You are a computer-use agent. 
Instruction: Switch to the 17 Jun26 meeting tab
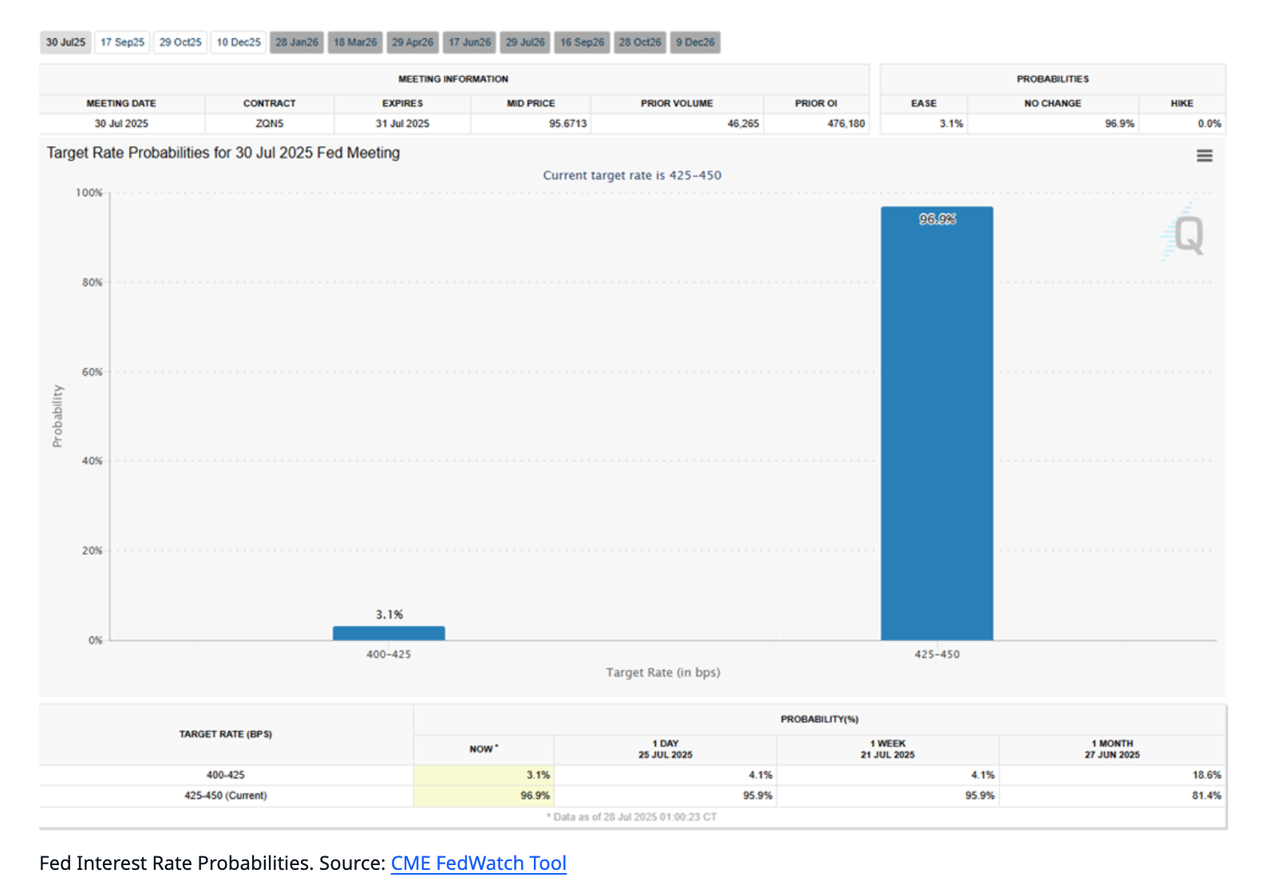[469, 43]
